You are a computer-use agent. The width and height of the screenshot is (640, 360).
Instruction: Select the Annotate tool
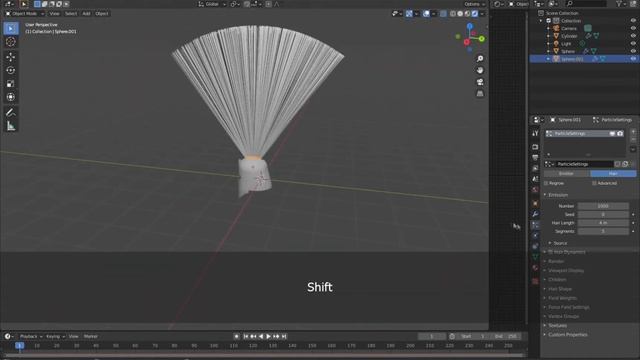click(11, 113)
